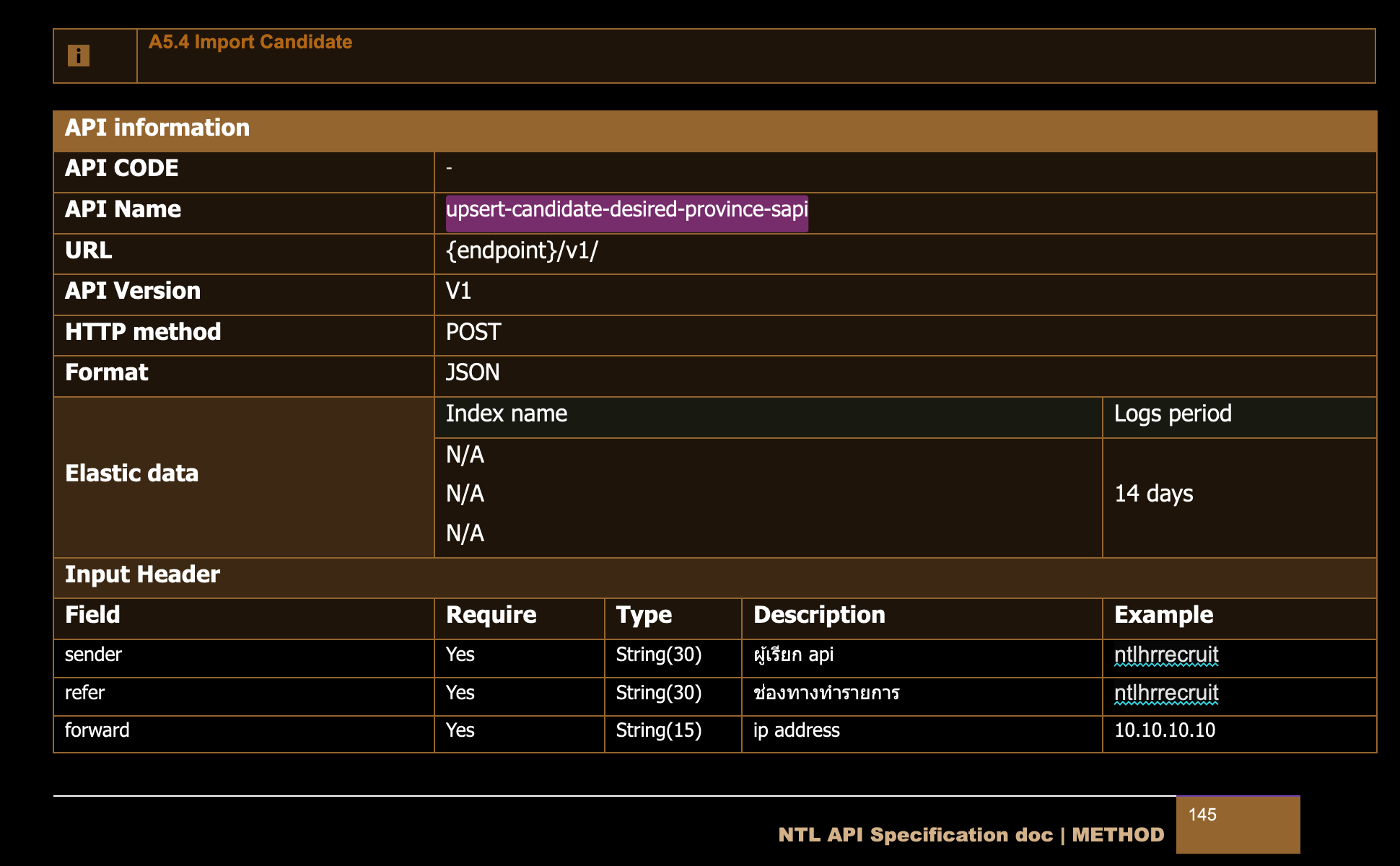1400x866 pixels.
Task: Click ntlhrrecruit example in sender row
Action: [x=1165, y=655]
